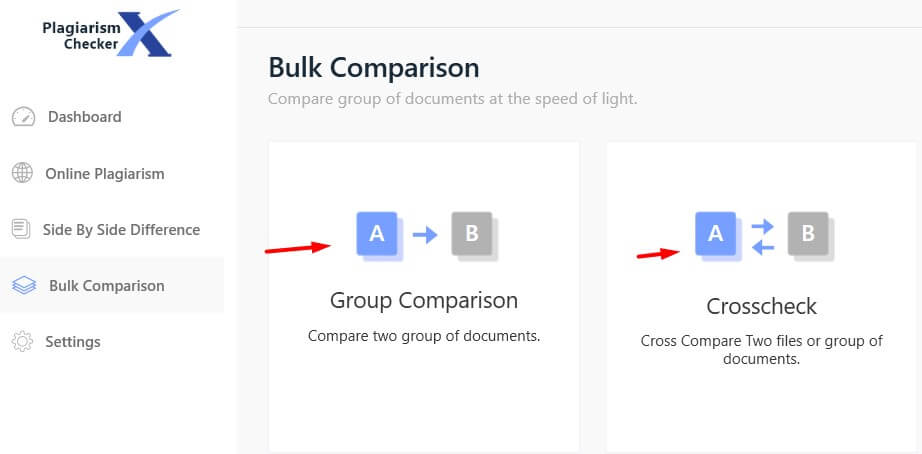The height and width of the screenshot is (454, 922).
Task: Click the Settings gear icon
Action: pyautogui.click(x=22, y=342)
